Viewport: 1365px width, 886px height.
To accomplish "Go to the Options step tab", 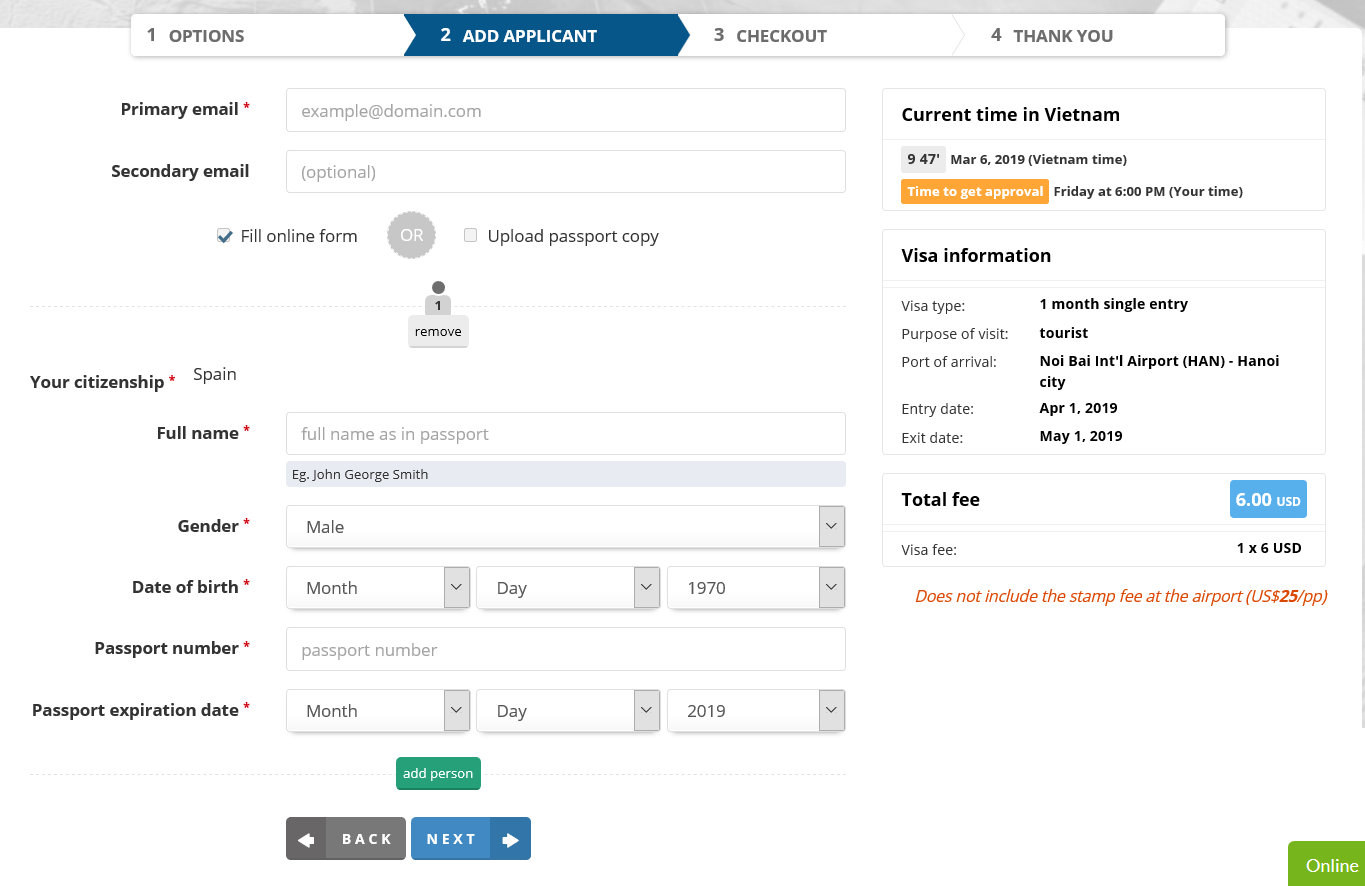I will [x=265, y=36].
